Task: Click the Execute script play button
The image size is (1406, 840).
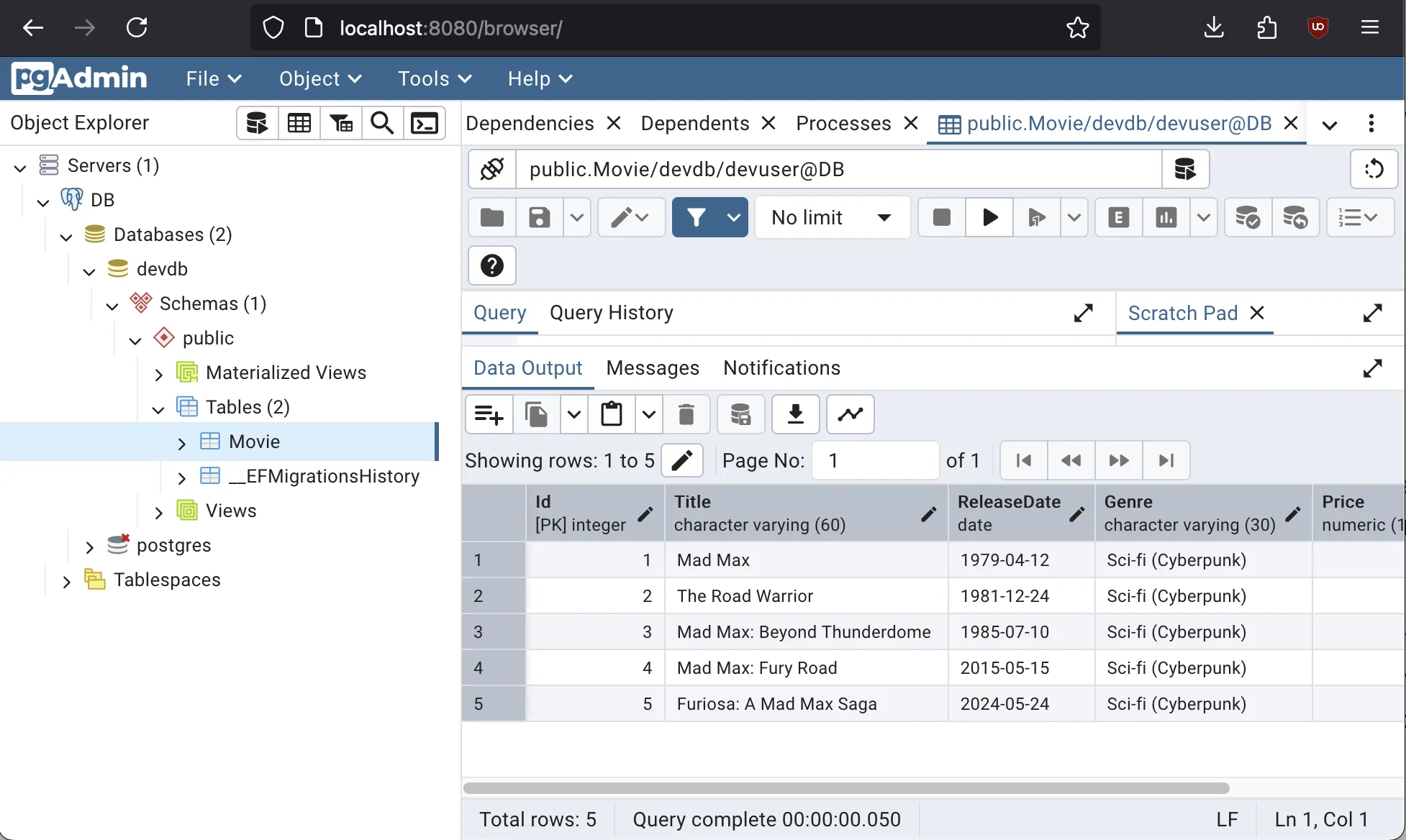Action: click(989, 217)
